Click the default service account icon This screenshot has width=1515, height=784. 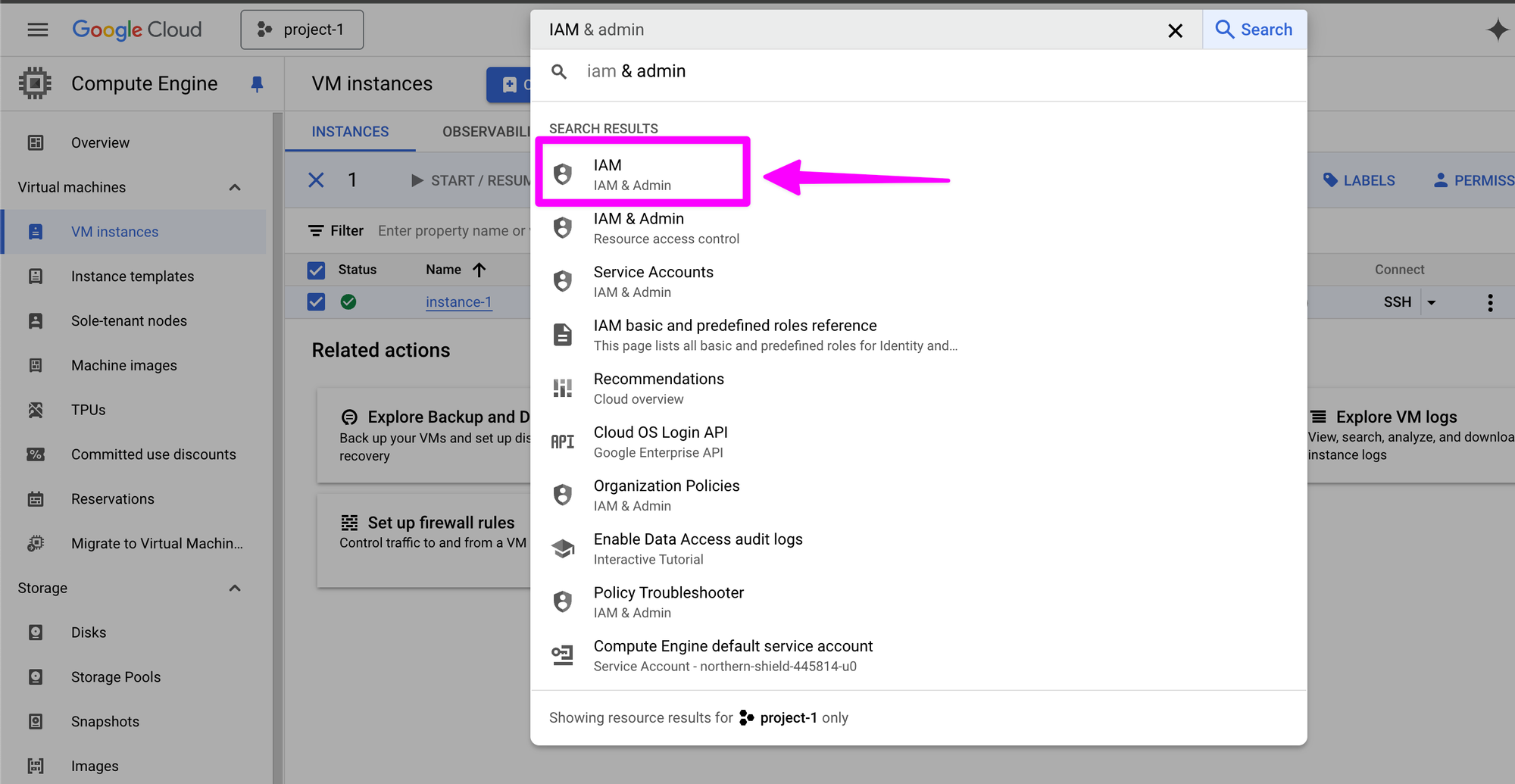point(562,654)
